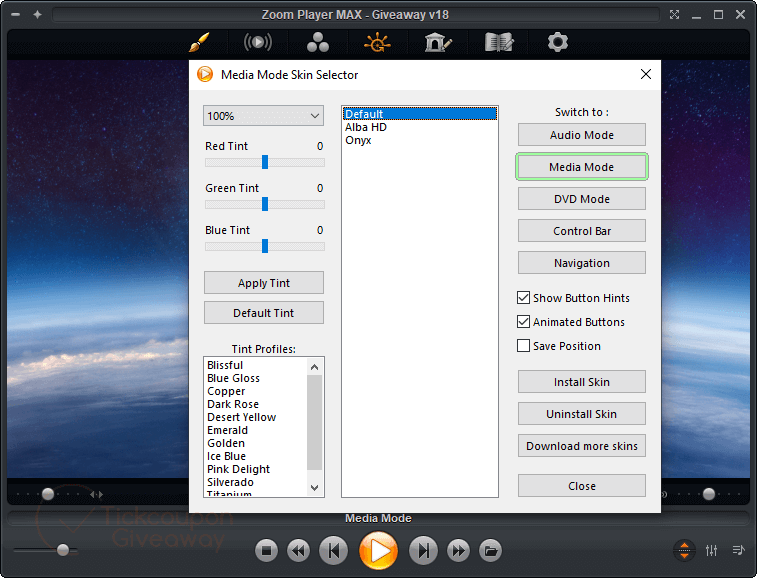Select Blue Gloss tint profile
Screen dimensions: 757x578
pyautogui.click(x=256, y=378)
